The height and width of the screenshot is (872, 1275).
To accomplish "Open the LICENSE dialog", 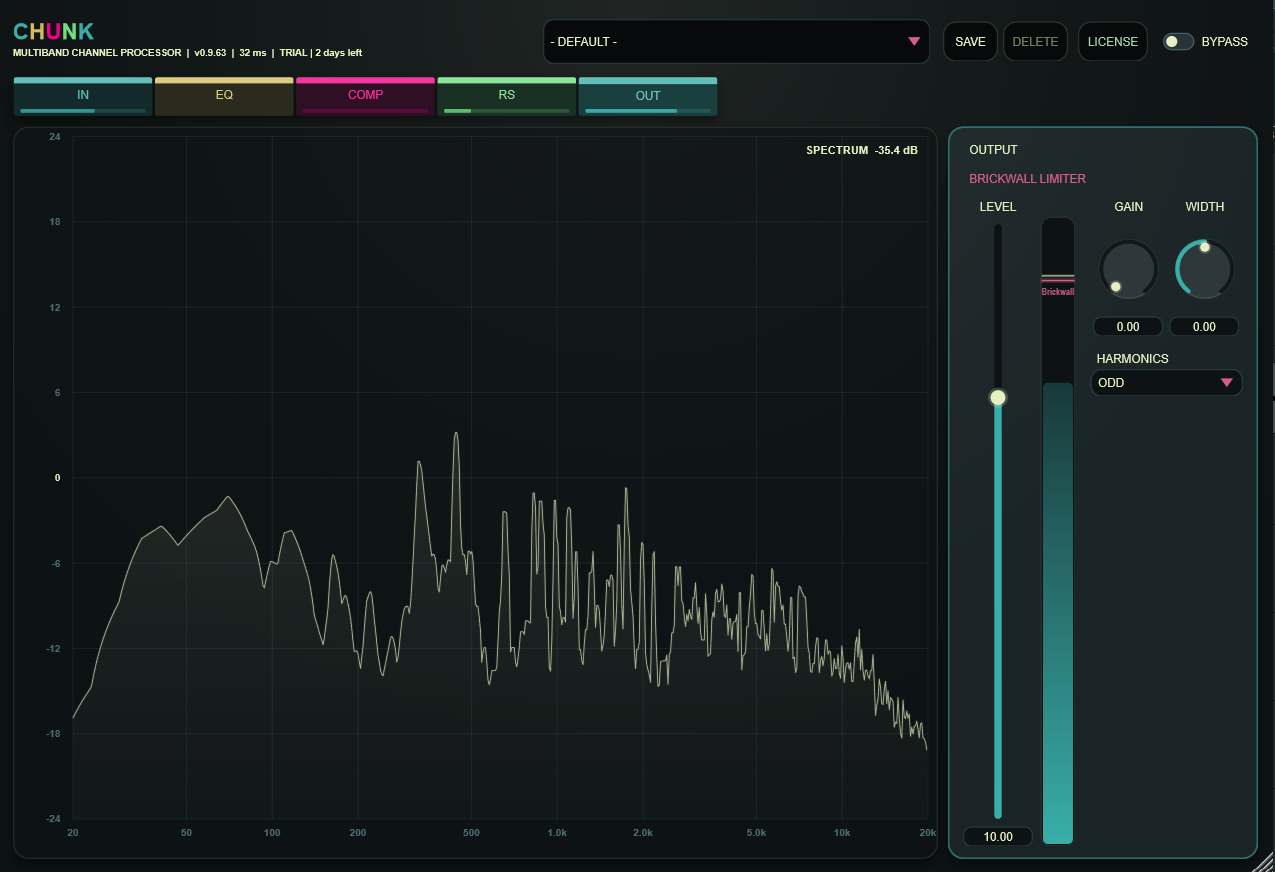I will pos(1113,42).
